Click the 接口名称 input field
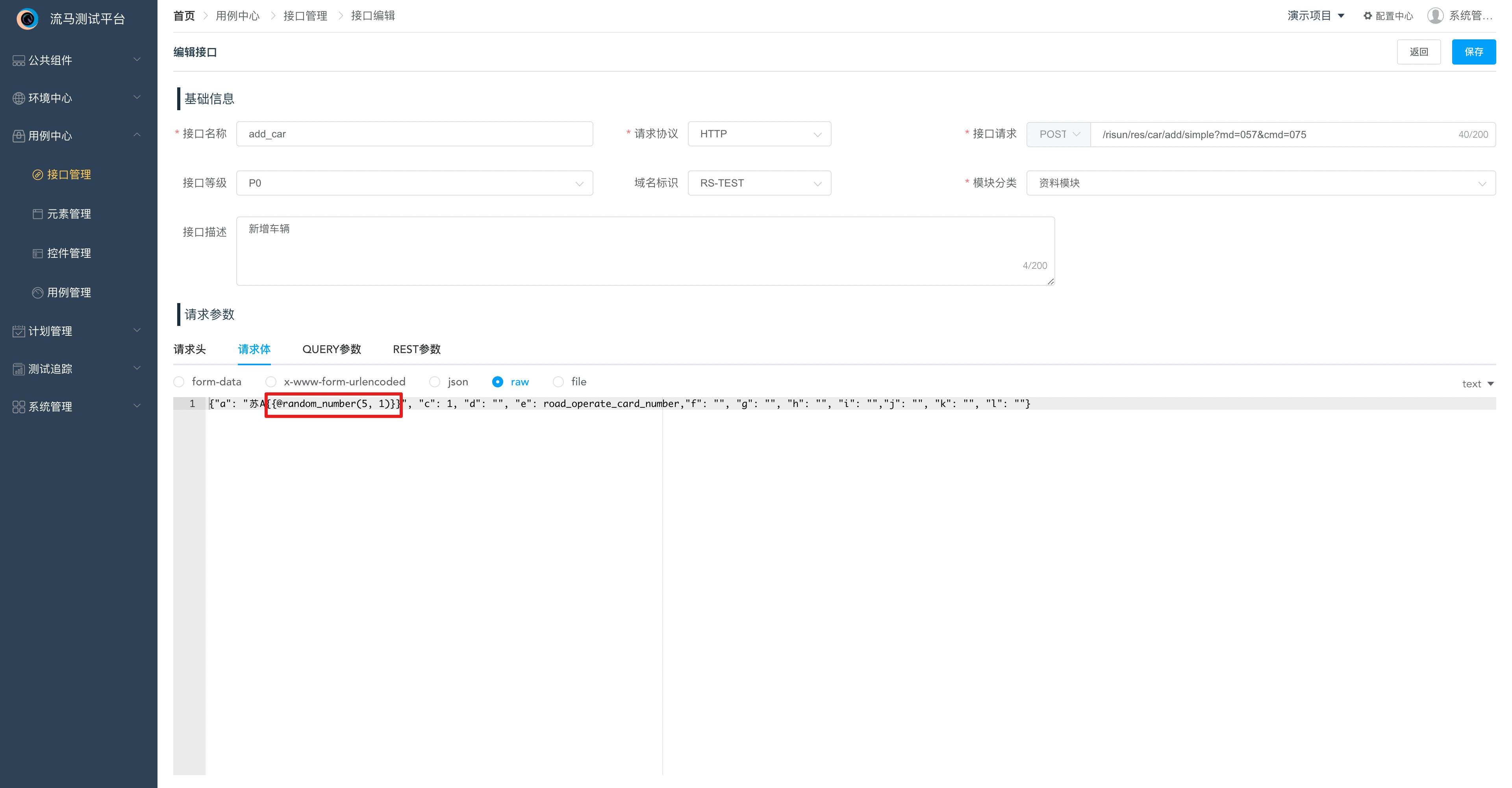The height and width of the screenshot is (788, 1512). tap(414, 134)
